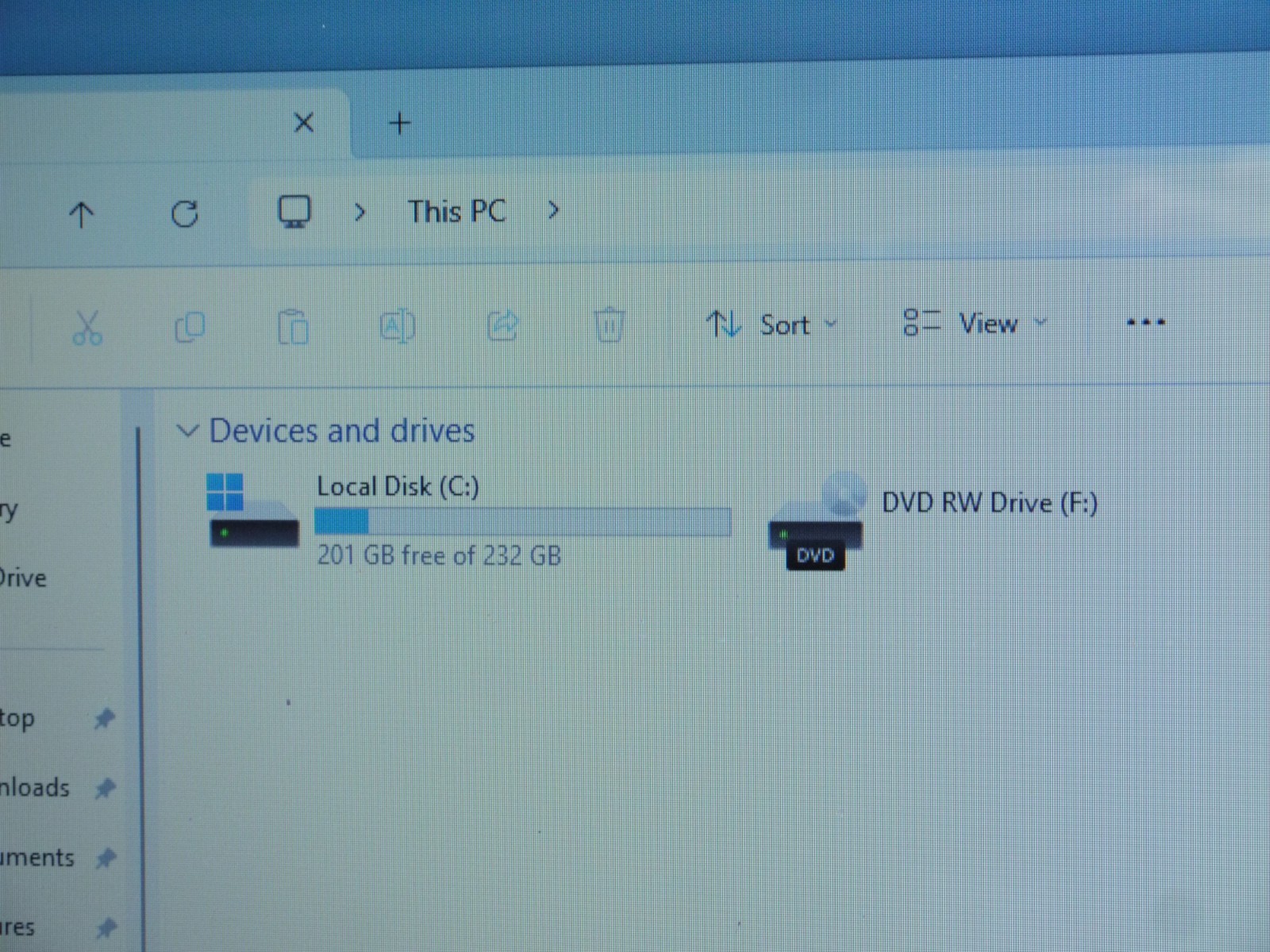Click the monitor icon in address bar

(294, 212)
